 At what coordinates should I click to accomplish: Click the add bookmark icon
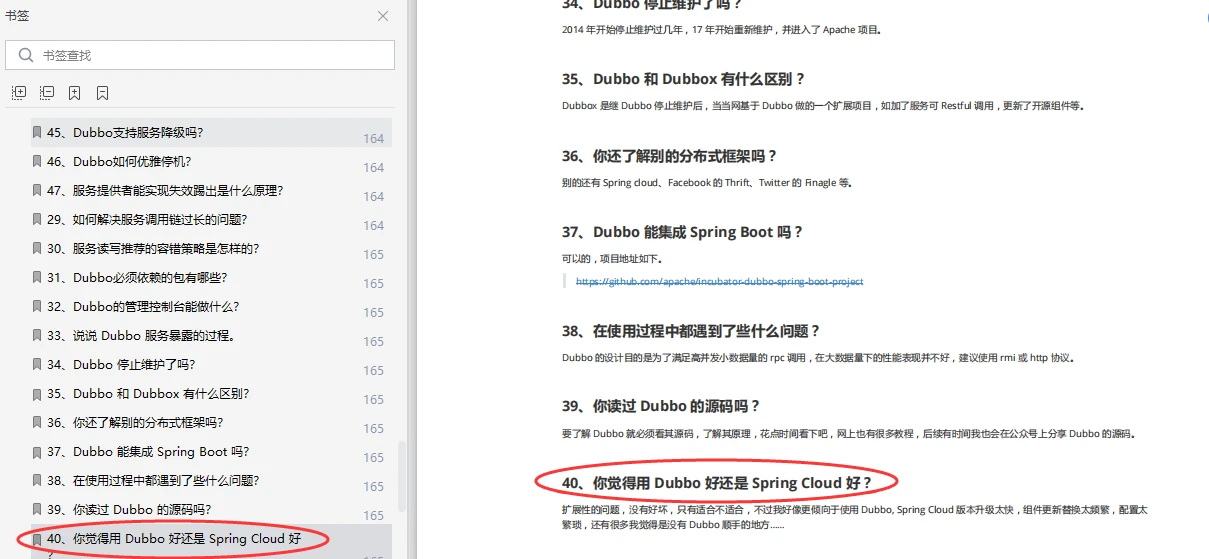tap(75, 93)
